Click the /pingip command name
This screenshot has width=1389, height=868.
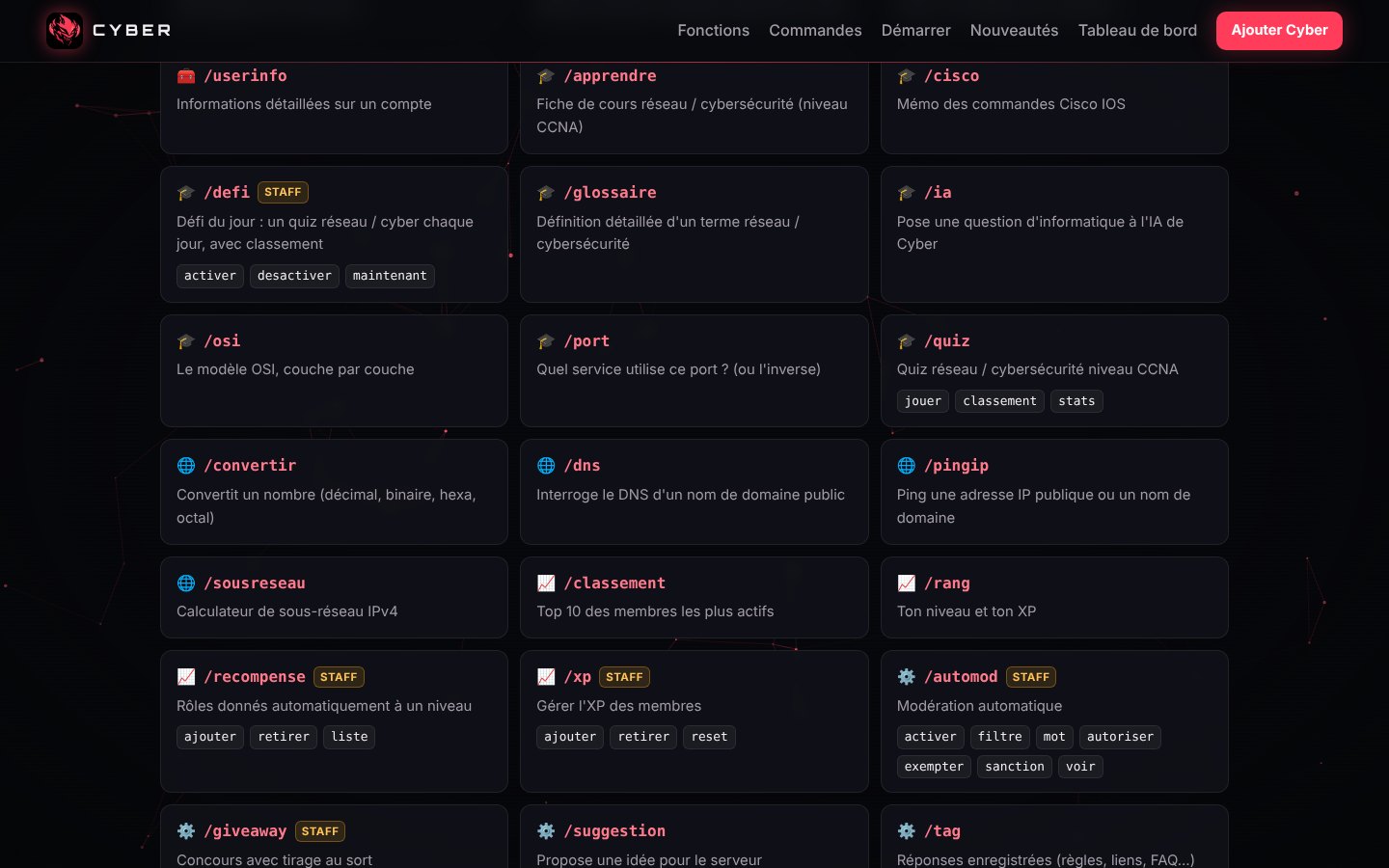956,466
